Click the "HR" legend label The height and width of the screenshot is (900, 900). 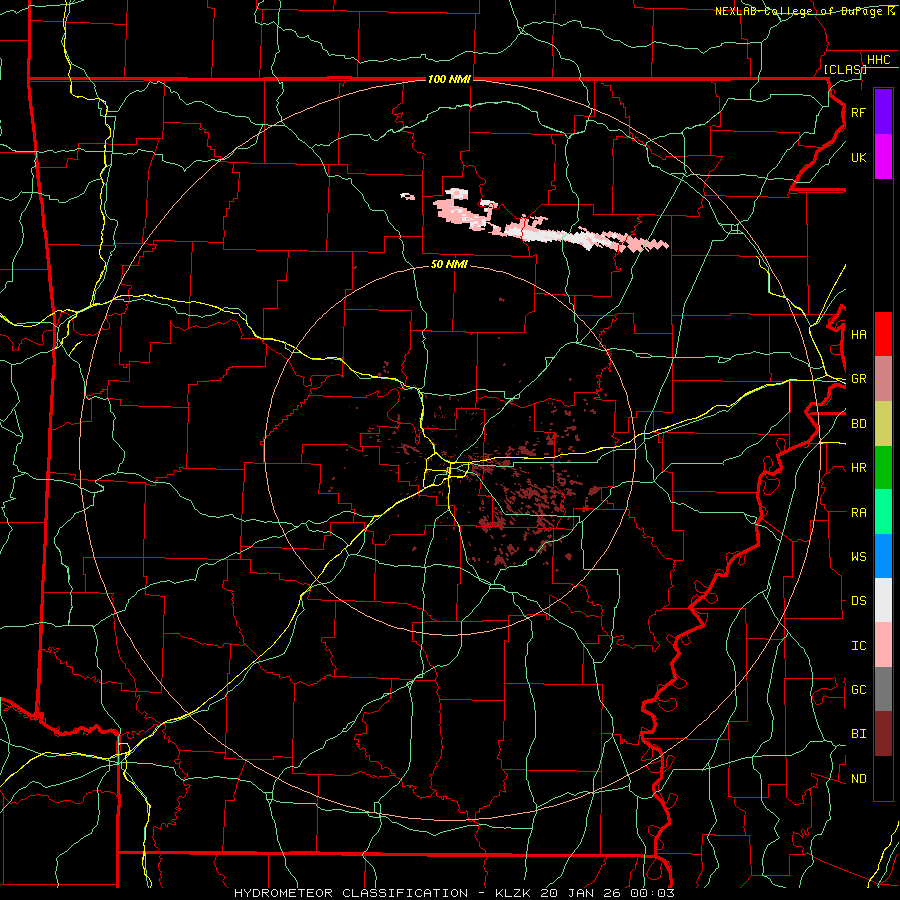pos(858,468)
